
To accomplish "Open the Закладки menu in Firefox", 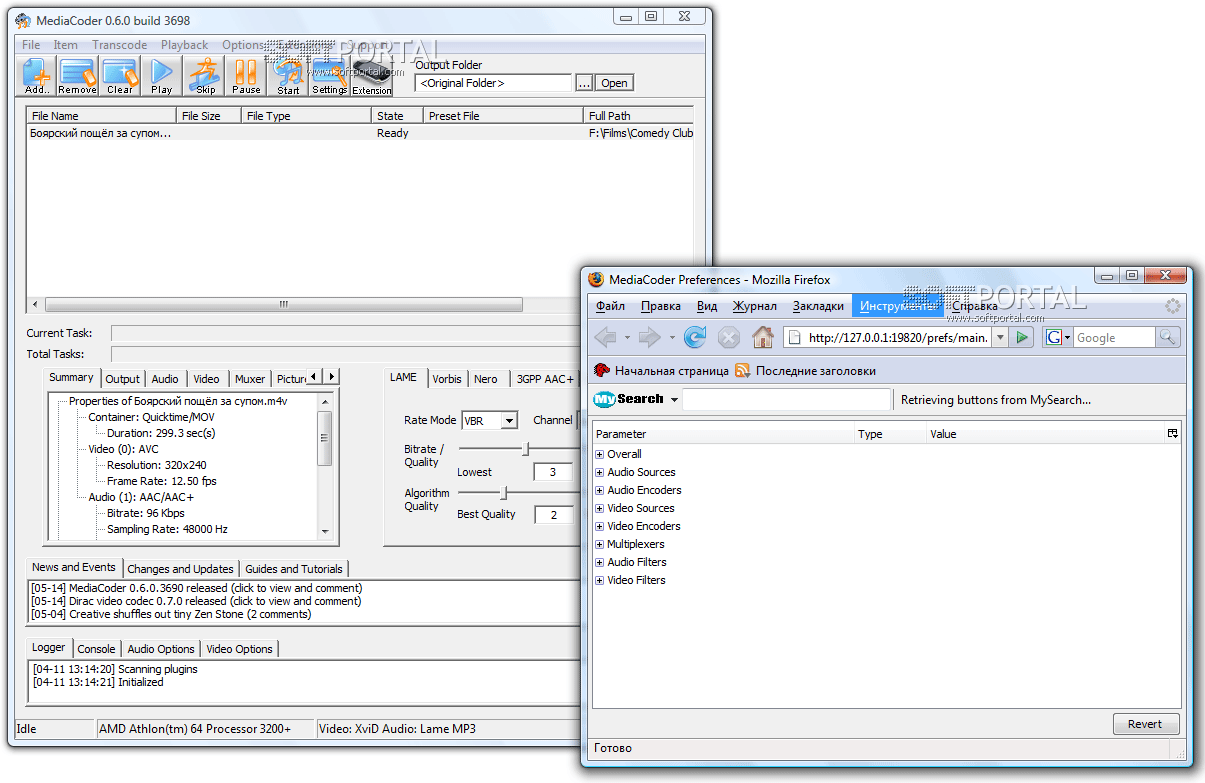I will point(819,306).
